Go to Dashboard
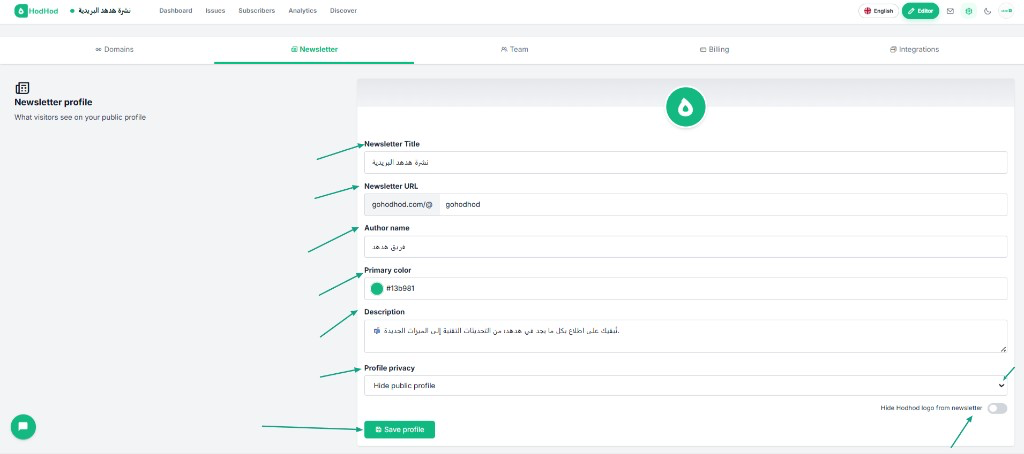Viewport: 1024px width, 454px height. pos(176,11)
